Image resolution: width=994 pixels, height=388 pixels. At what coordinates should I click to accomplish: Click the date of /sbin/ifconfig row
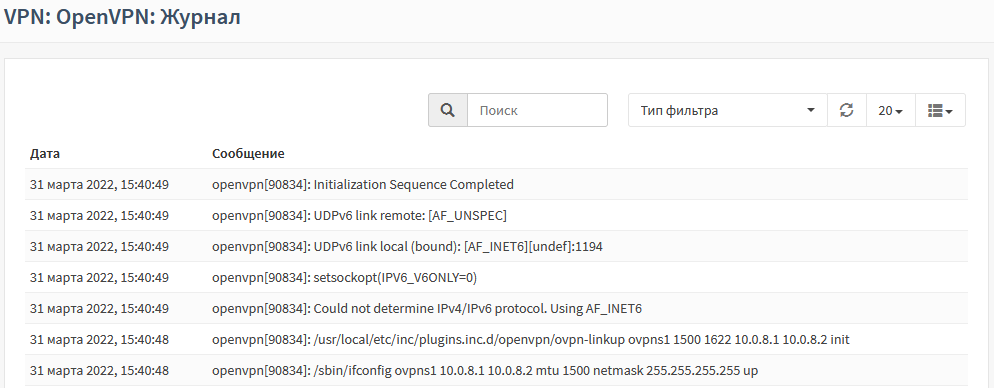coord(100,371)
